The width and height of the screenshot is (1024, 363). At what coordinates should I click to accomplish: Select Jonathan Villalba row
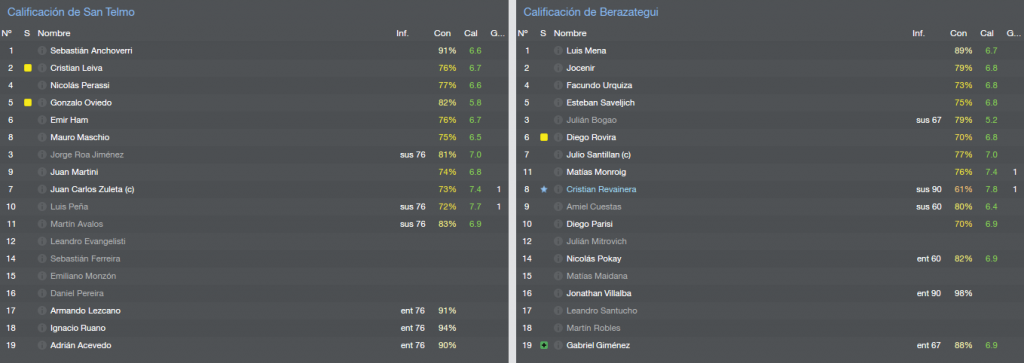pyautogui.click(x=769, y=293)
